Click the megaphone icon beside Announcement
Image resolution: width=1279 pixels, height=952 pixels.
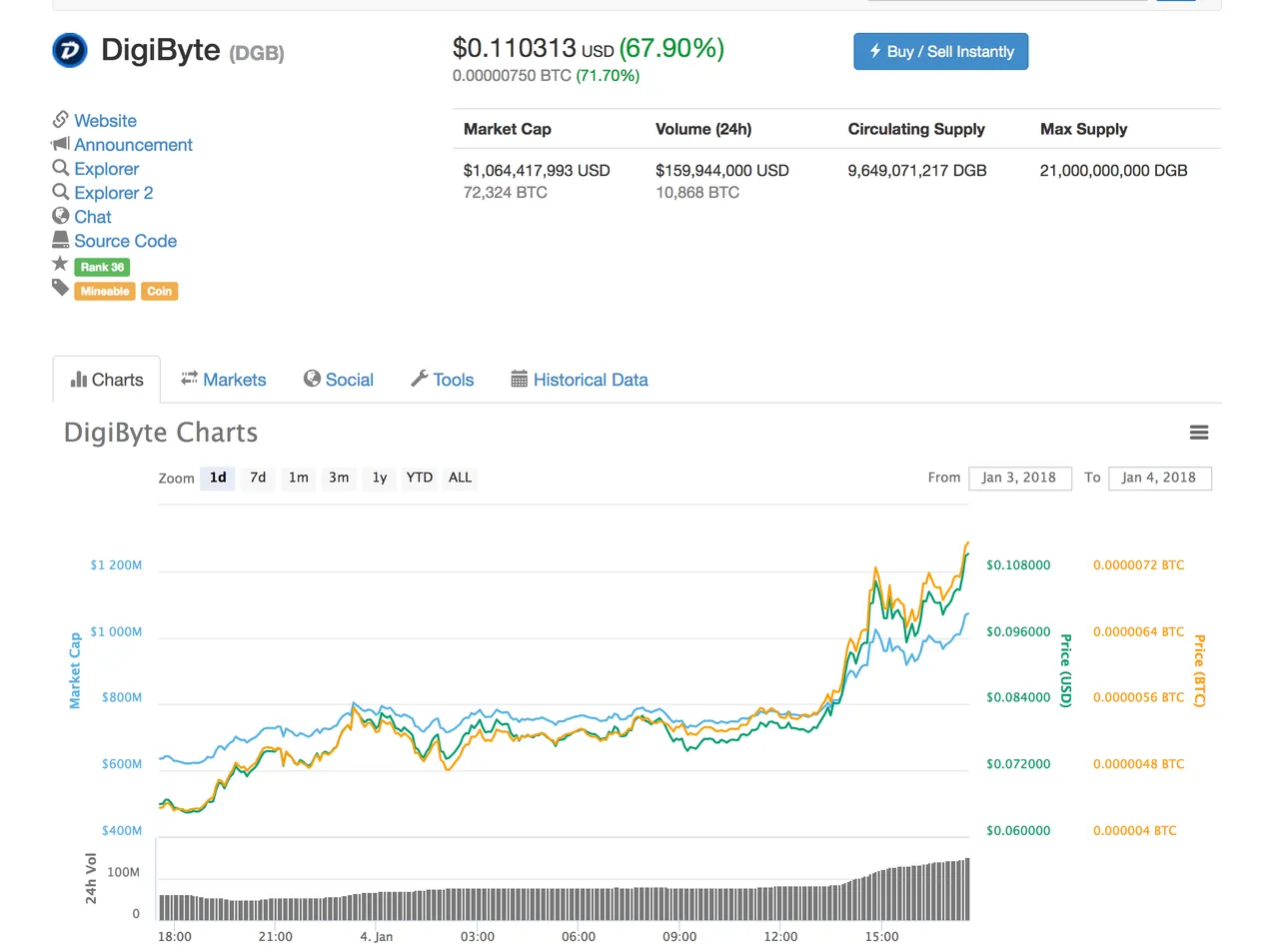coord(61,144)
